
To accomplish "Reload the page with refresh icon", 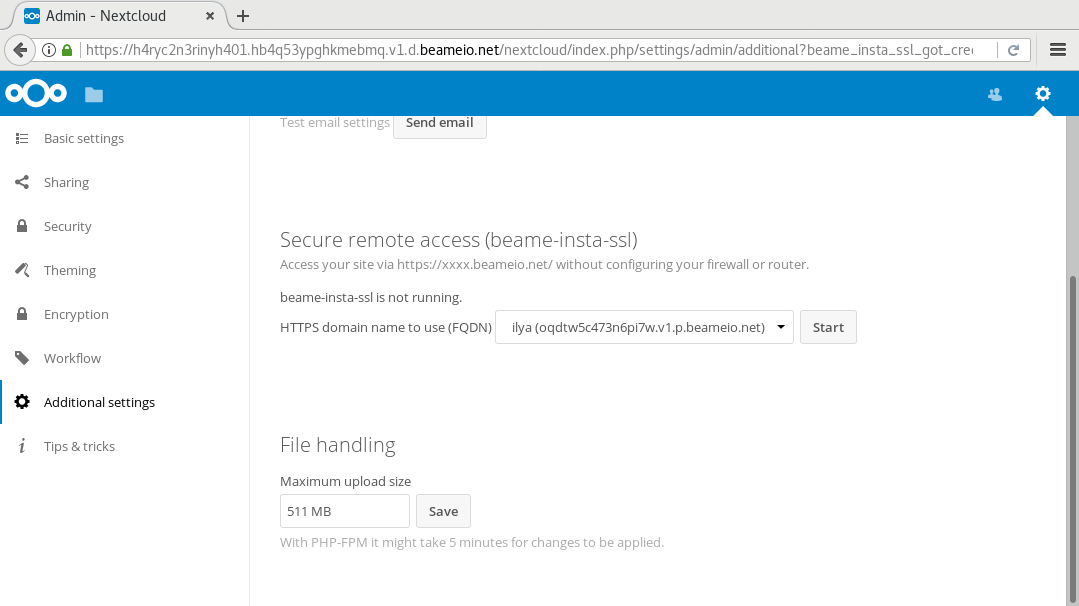I will point(1013,50).
